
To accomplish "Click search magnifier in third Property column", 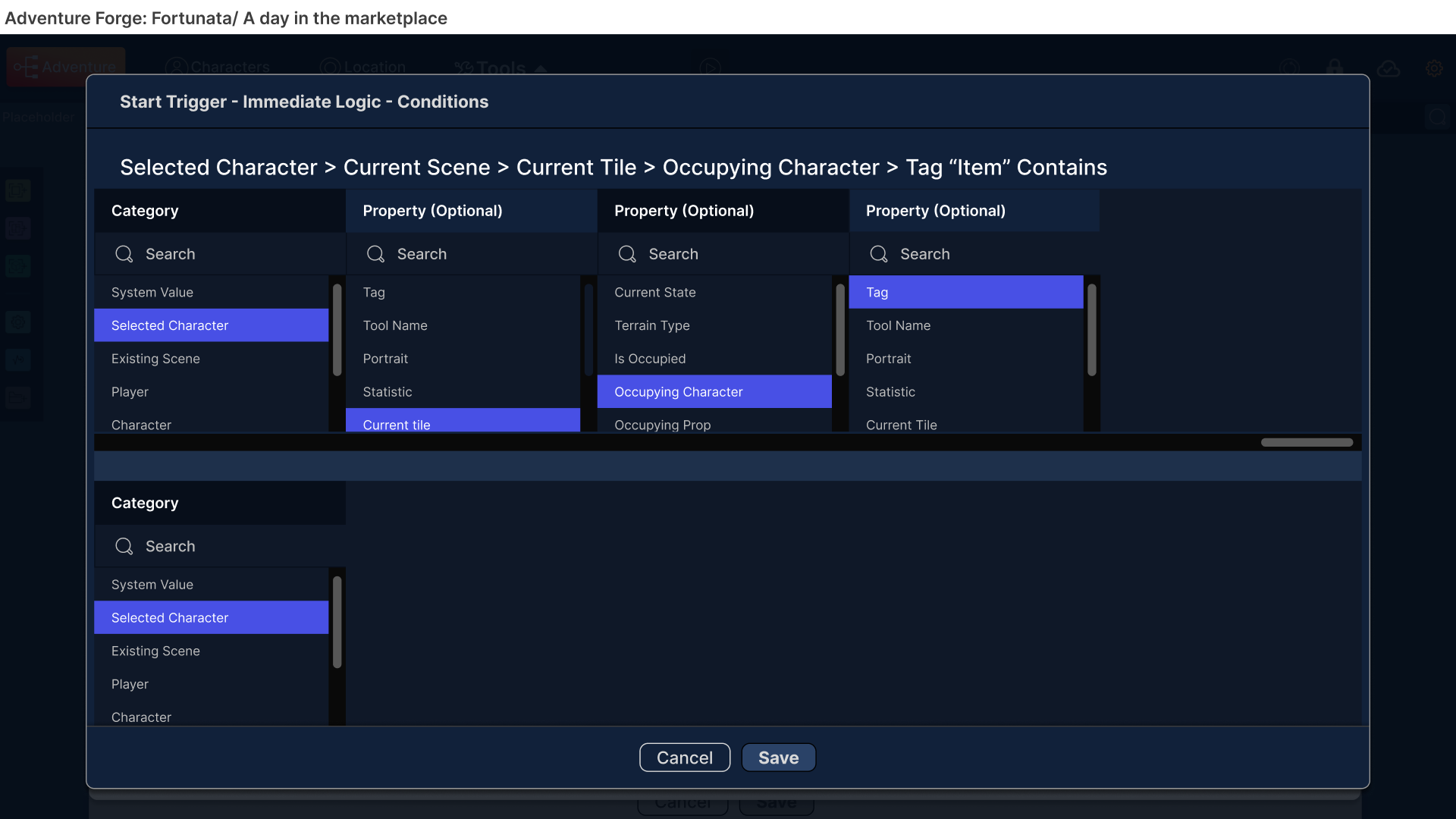I will point(627,254).
